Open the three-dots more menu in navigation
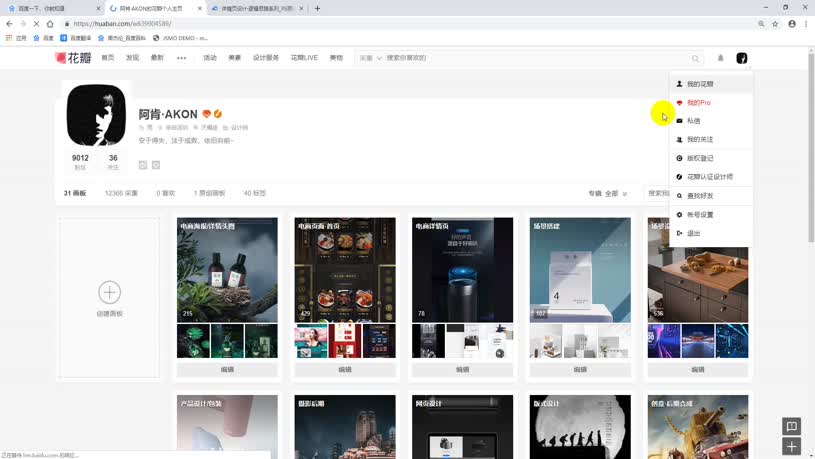 (x=181, y=58)
